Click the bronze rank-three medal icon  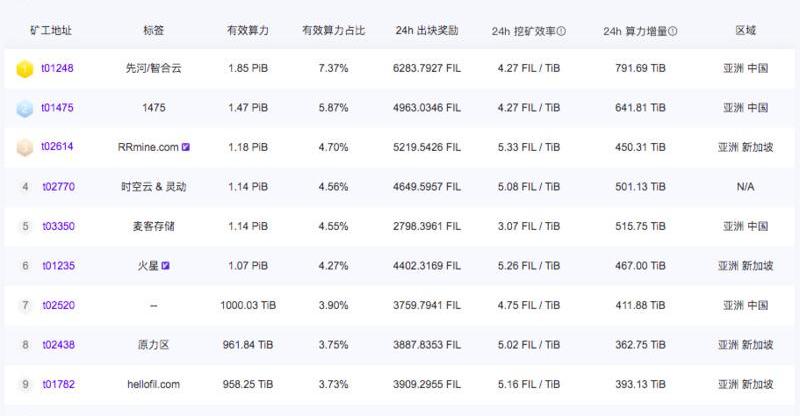pos(24,148)
